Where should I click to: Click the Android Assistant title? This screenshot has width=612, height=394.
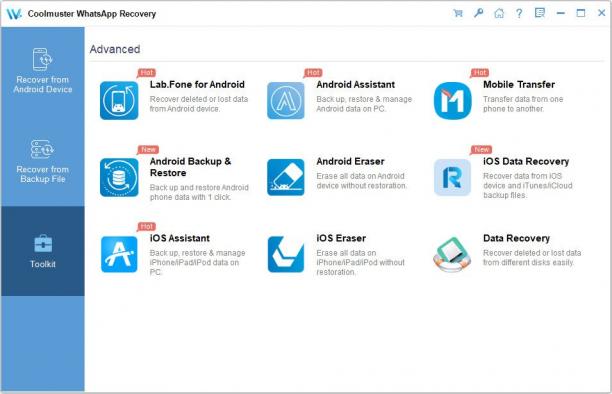[x=356, y=84]
